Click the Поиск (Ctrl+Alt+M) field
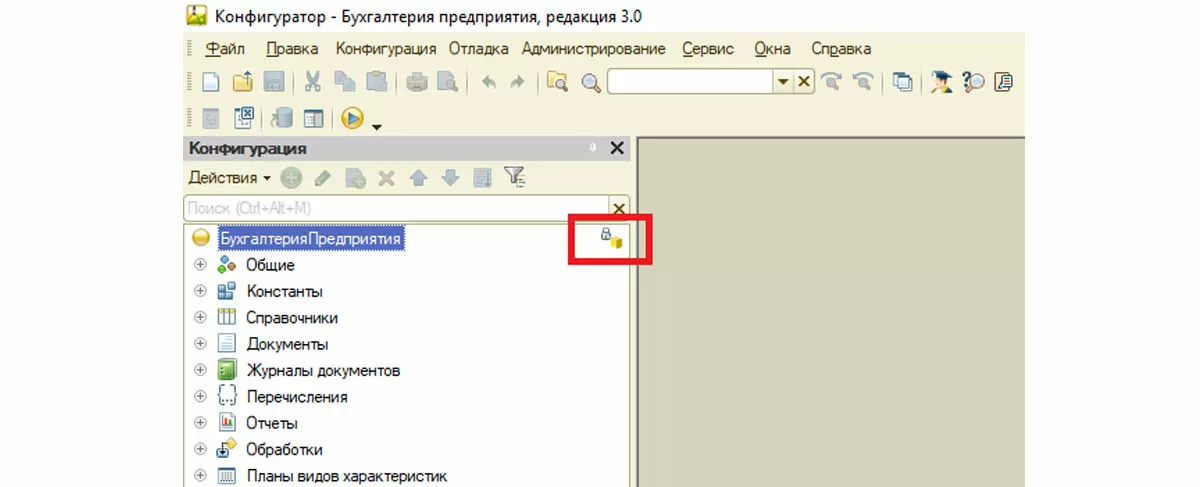The image size is (1200, 487). [x=397, y=208]
